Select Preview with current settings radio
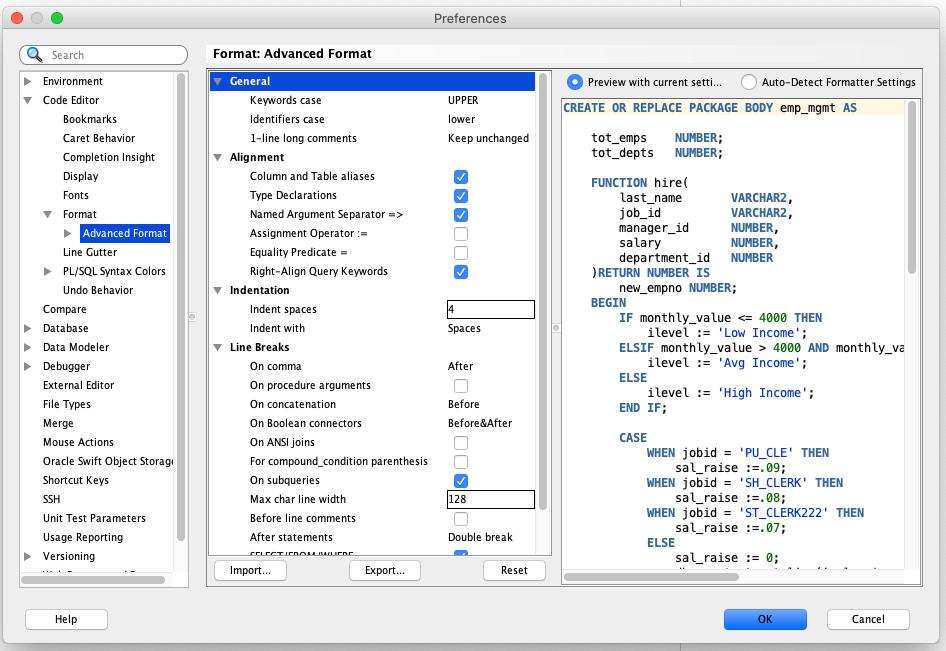The width and height of the screenshot is (946, 651). tap(575, 82)
